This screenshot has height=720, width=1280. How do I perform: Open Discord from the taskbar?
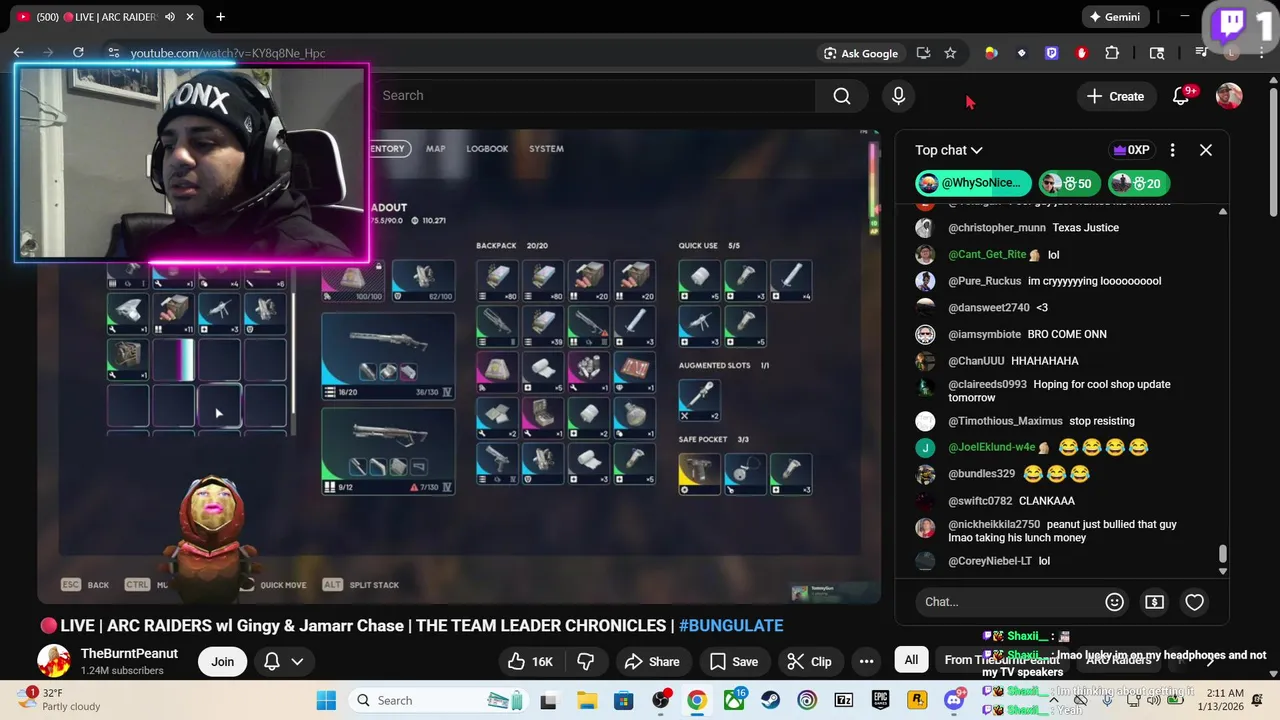953,701
